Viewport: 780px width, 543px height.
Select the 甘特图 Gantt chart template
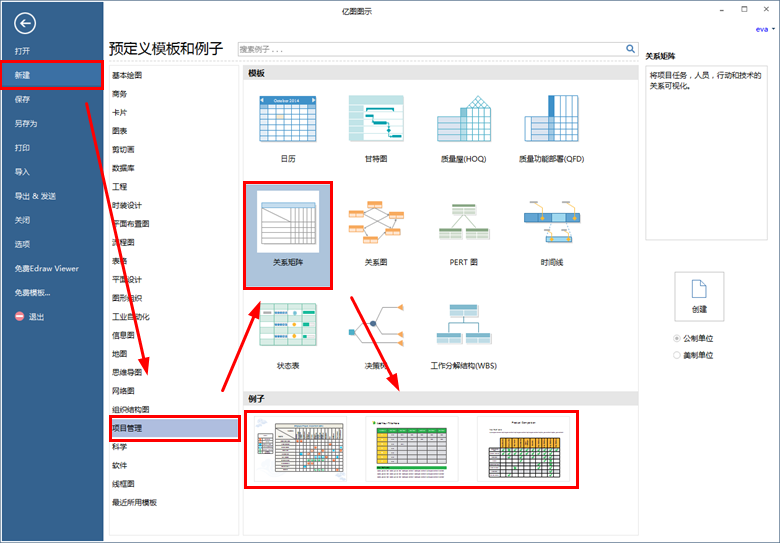tap(376, 119)
